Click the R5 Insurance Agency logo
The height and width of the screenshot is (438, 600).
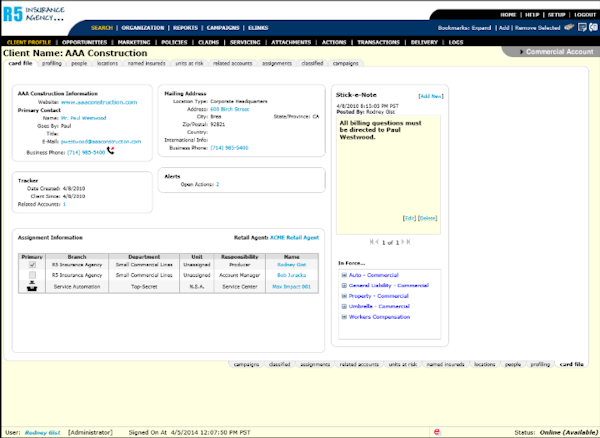34,14
